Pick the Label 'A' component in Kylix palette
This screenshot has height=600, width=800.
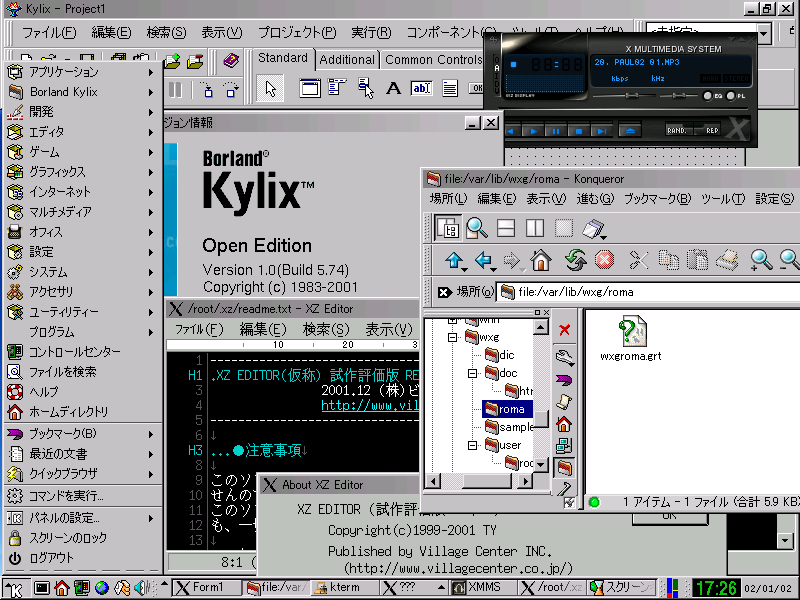pyautogui.click(x=393, y=89)
